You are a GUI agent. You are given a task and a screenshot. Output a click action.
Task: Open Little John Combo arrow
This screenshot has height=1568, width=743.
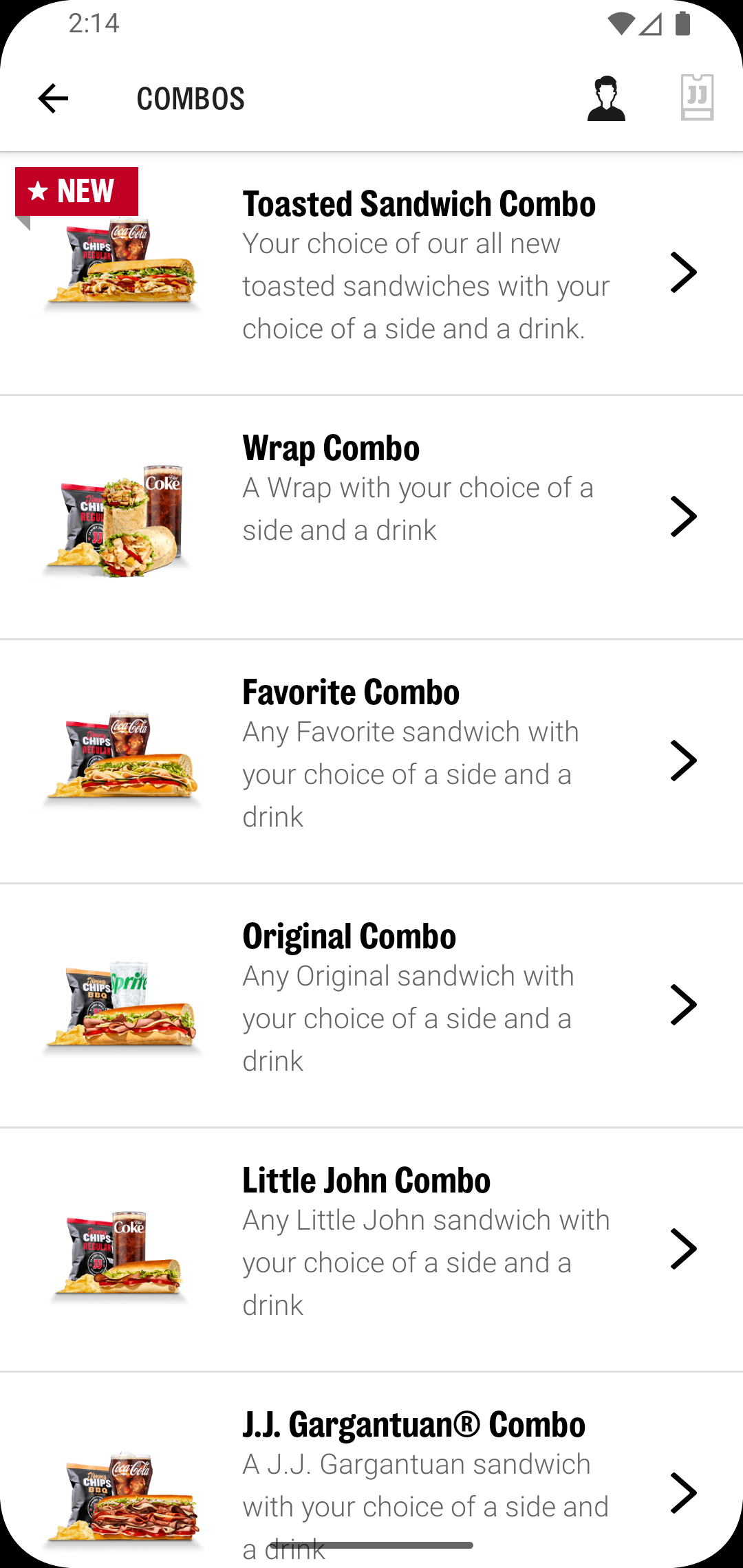[x=683, y=1249]
